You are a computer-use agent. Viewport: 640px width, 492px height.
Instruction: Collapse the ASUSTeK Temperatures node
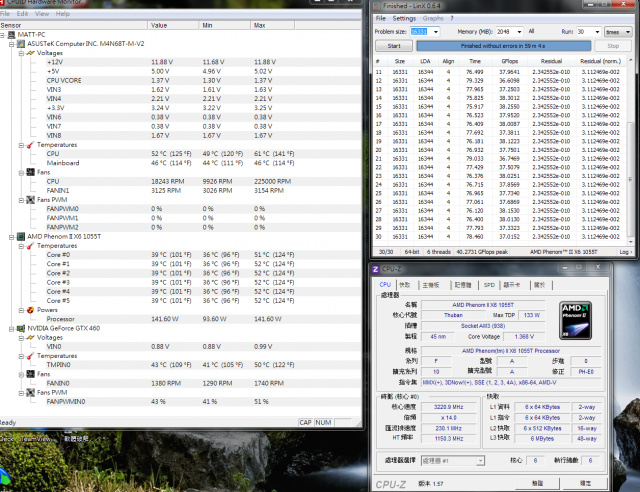pos(21,145)
